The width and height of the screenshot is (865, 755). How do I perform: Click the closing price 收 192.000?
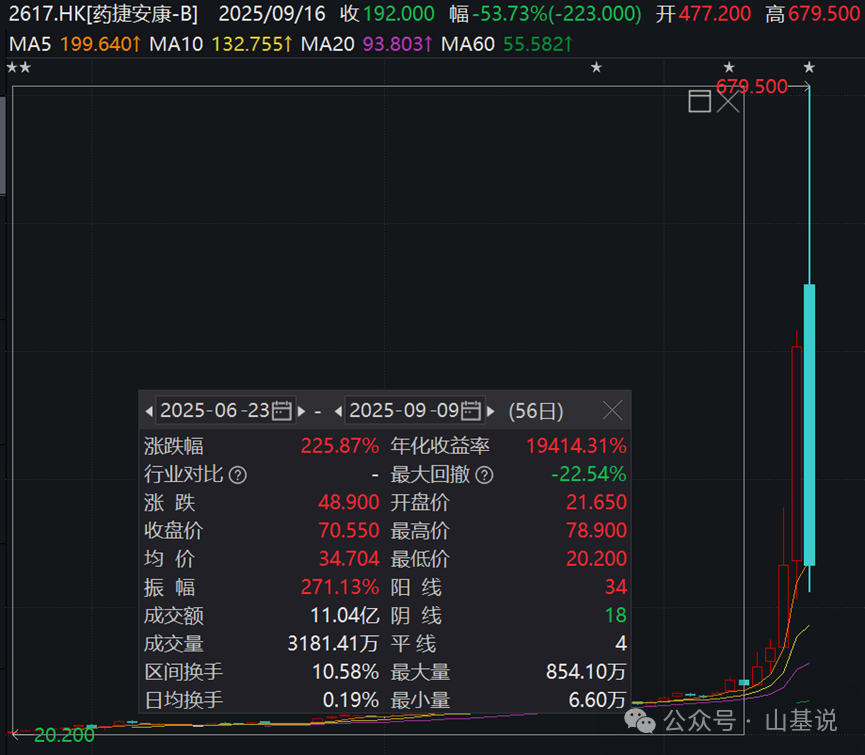click(x=387, y=14)
